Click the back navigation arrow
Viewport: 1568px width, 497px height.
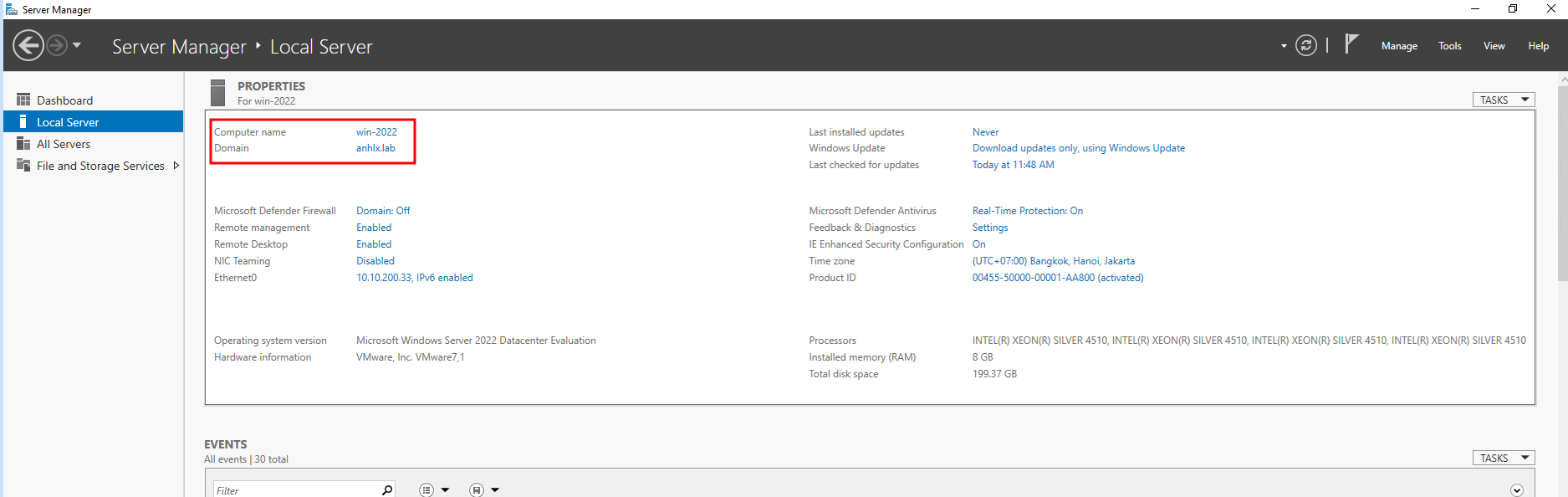point(28,45)
